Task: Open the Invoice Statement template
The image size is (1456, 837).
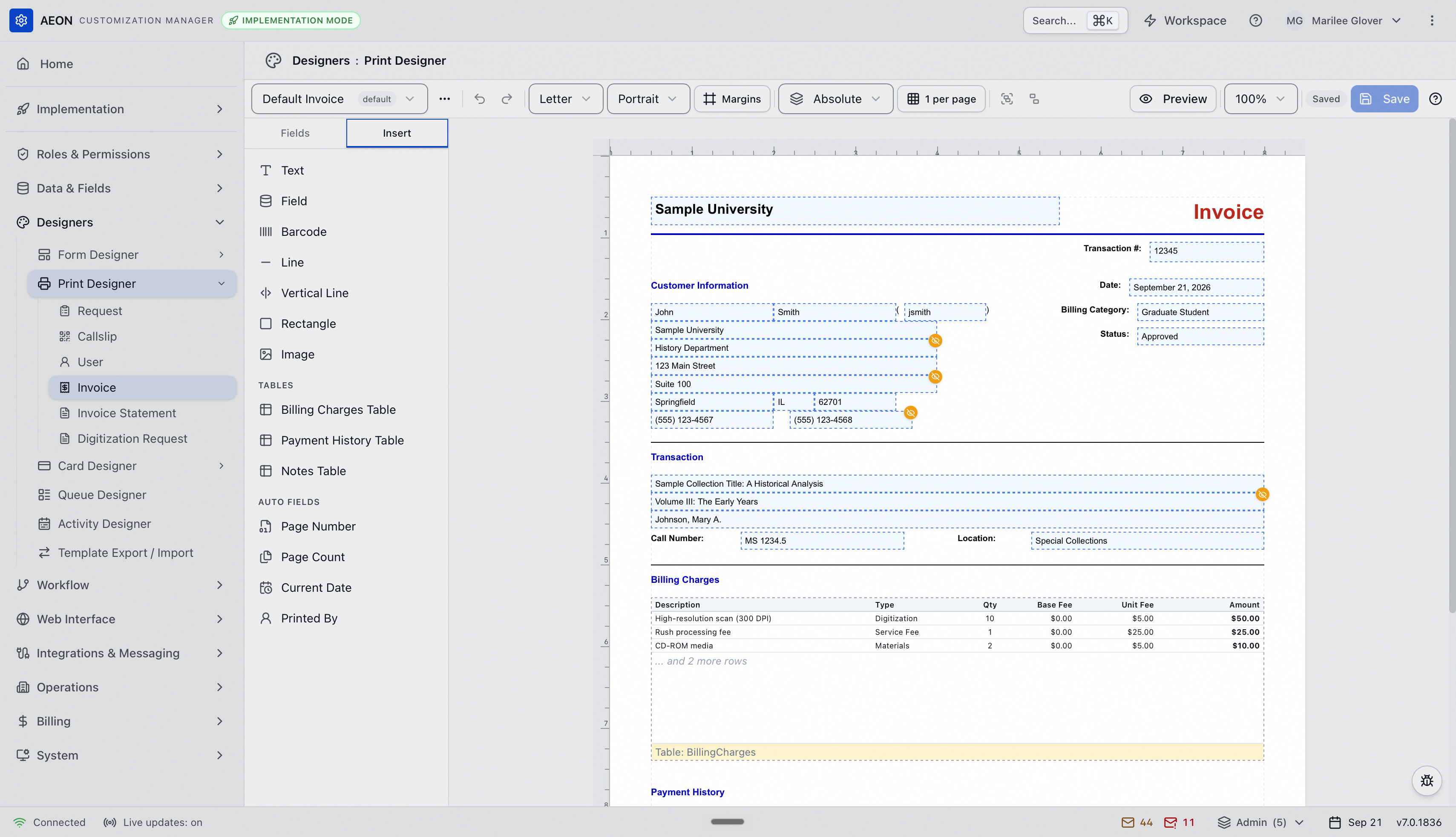Action: click(142, 413)
